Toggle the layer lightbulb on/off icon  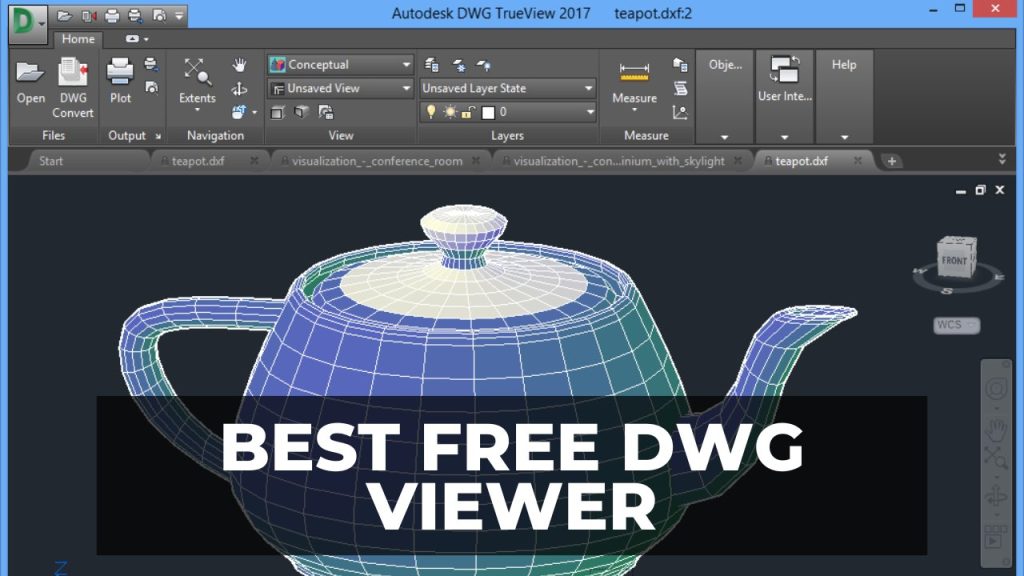(x=431, y=112)
